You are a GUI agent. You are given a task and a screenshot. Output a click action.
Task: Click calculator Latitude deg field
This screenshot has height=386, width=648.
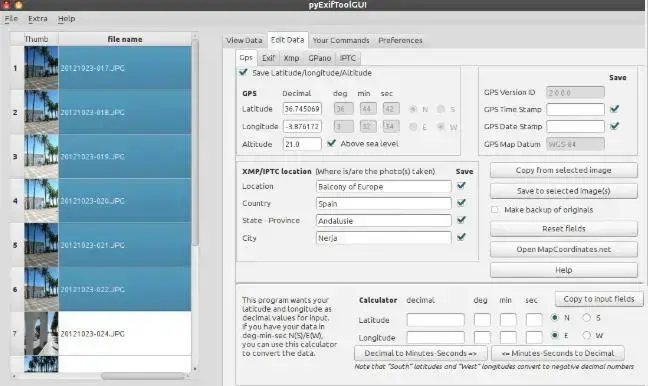[482, 319]
